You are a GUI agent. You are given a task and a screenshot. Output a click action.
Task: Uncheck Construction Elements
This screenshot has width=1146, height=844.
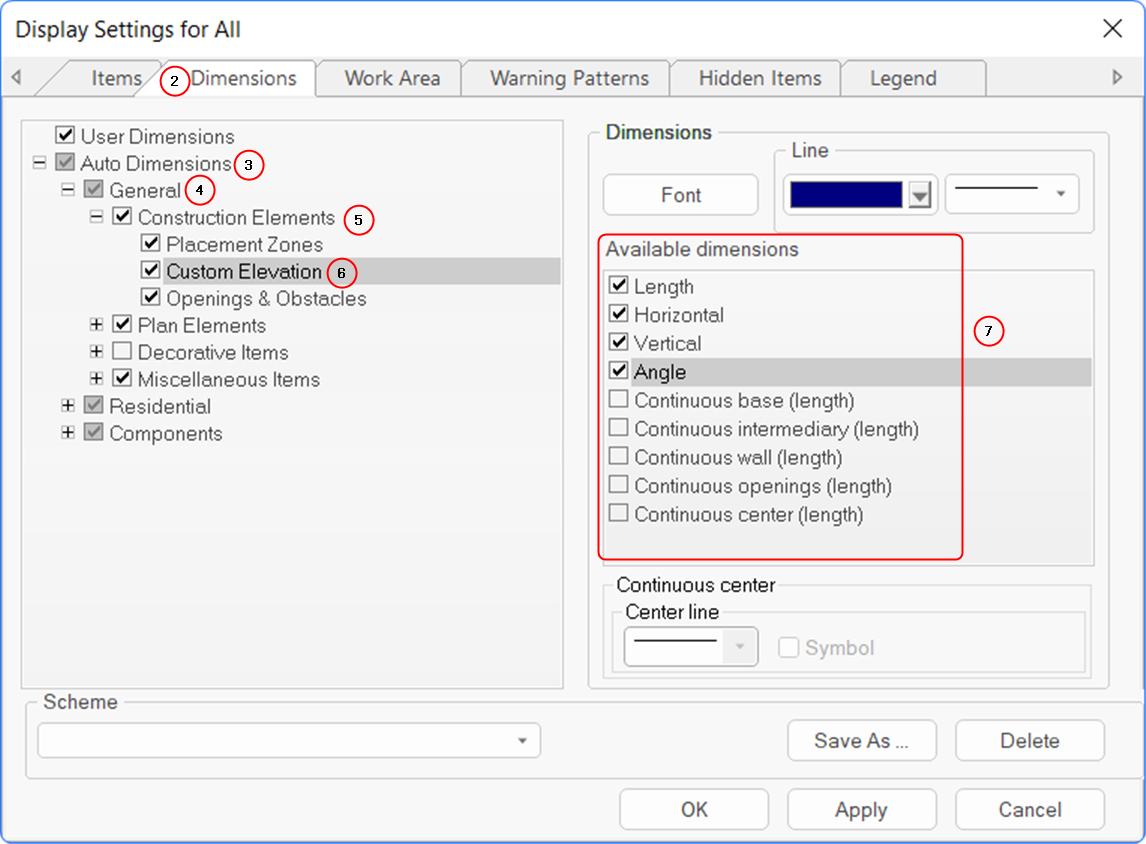tap(122, 216)
